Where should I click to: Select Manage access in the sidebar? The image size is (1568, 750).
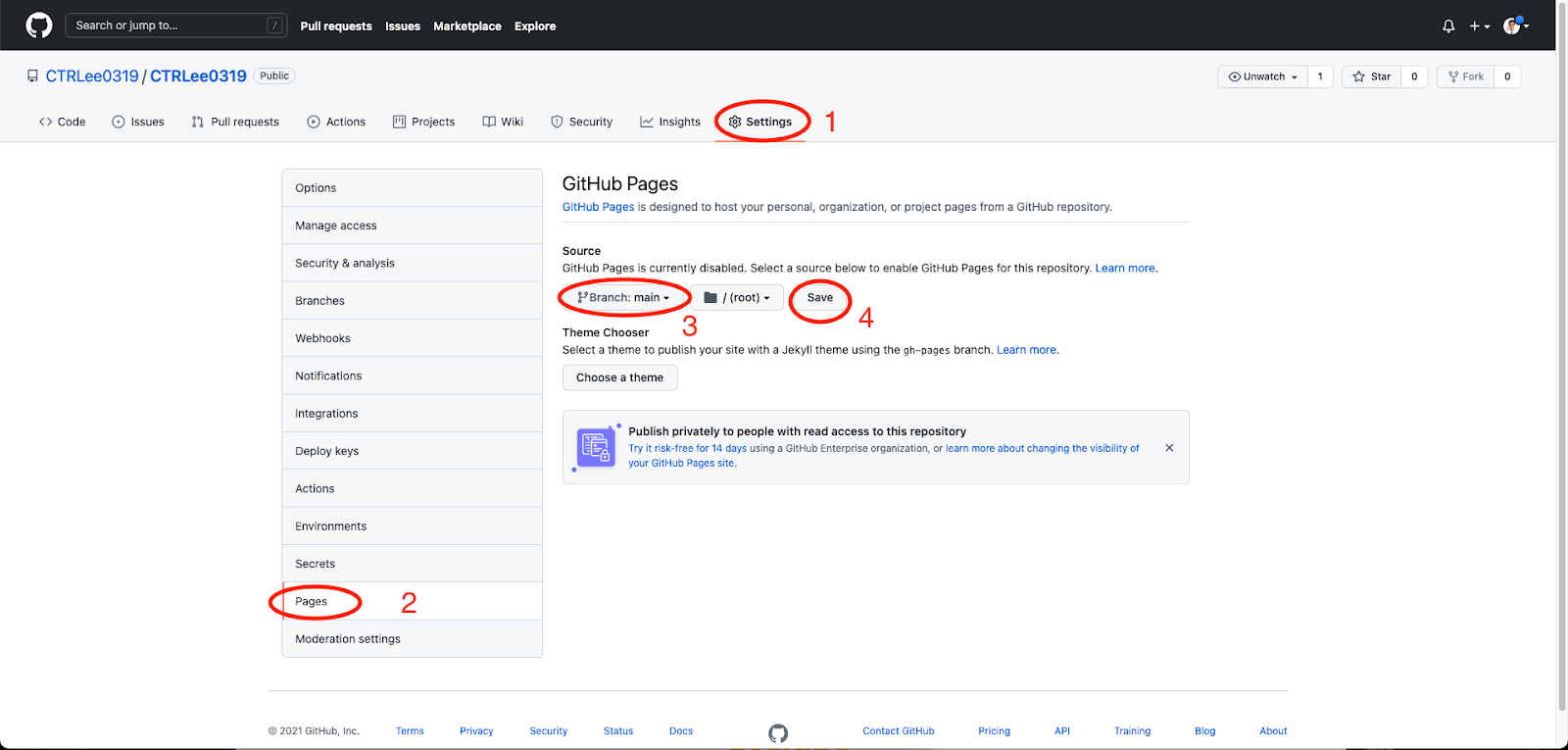(412, 225)
